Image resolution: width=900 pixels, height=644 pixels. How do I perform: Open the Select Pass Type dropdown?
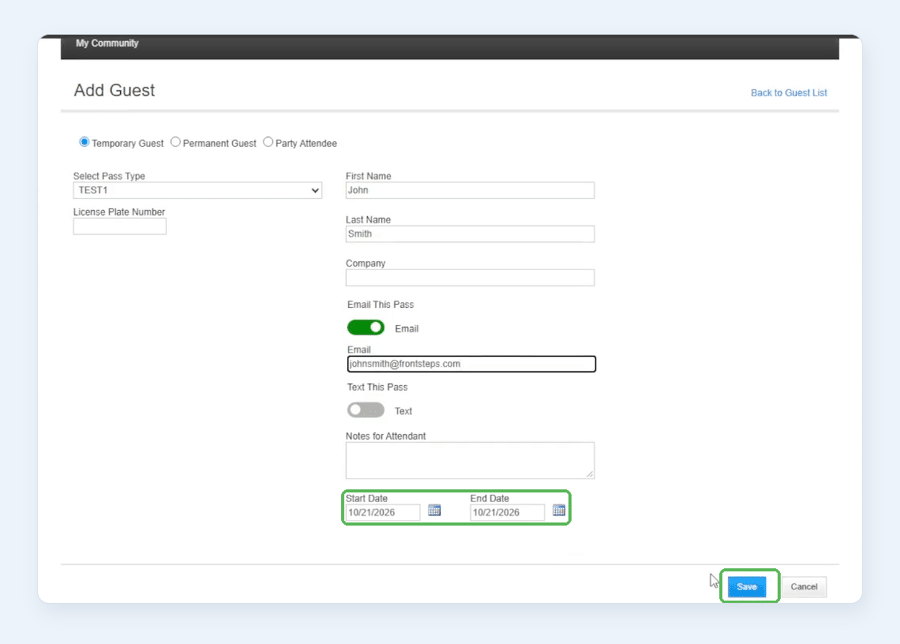click(197, 191)
